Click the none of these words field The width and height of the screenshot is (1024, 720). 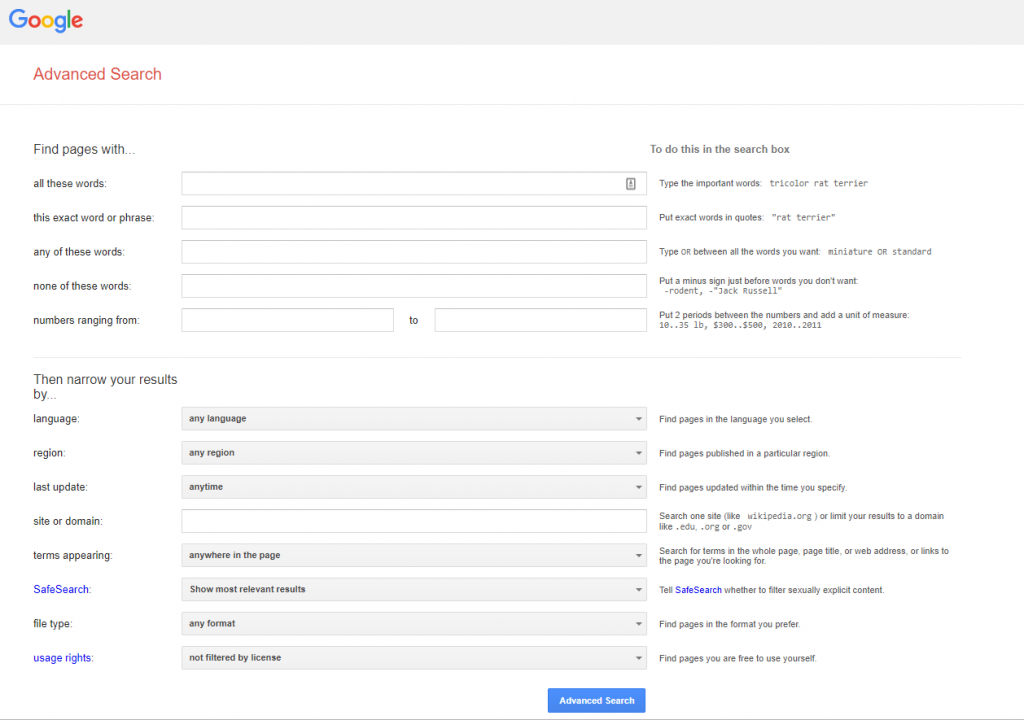point(414,286)
